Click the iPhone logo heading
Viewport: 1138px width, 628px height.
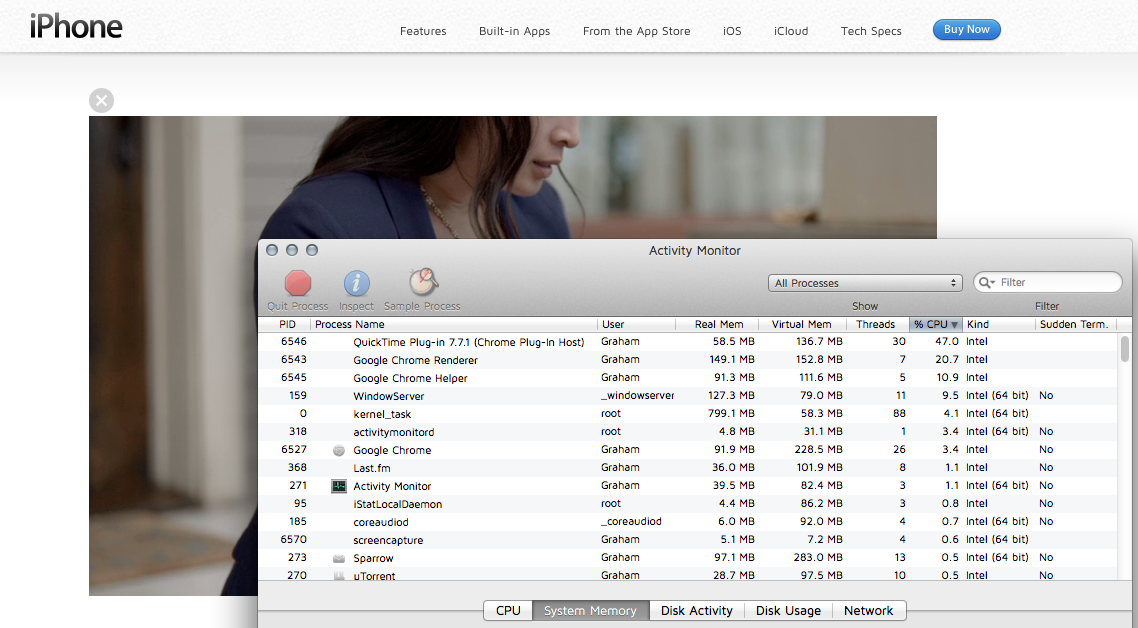point(76,27)
